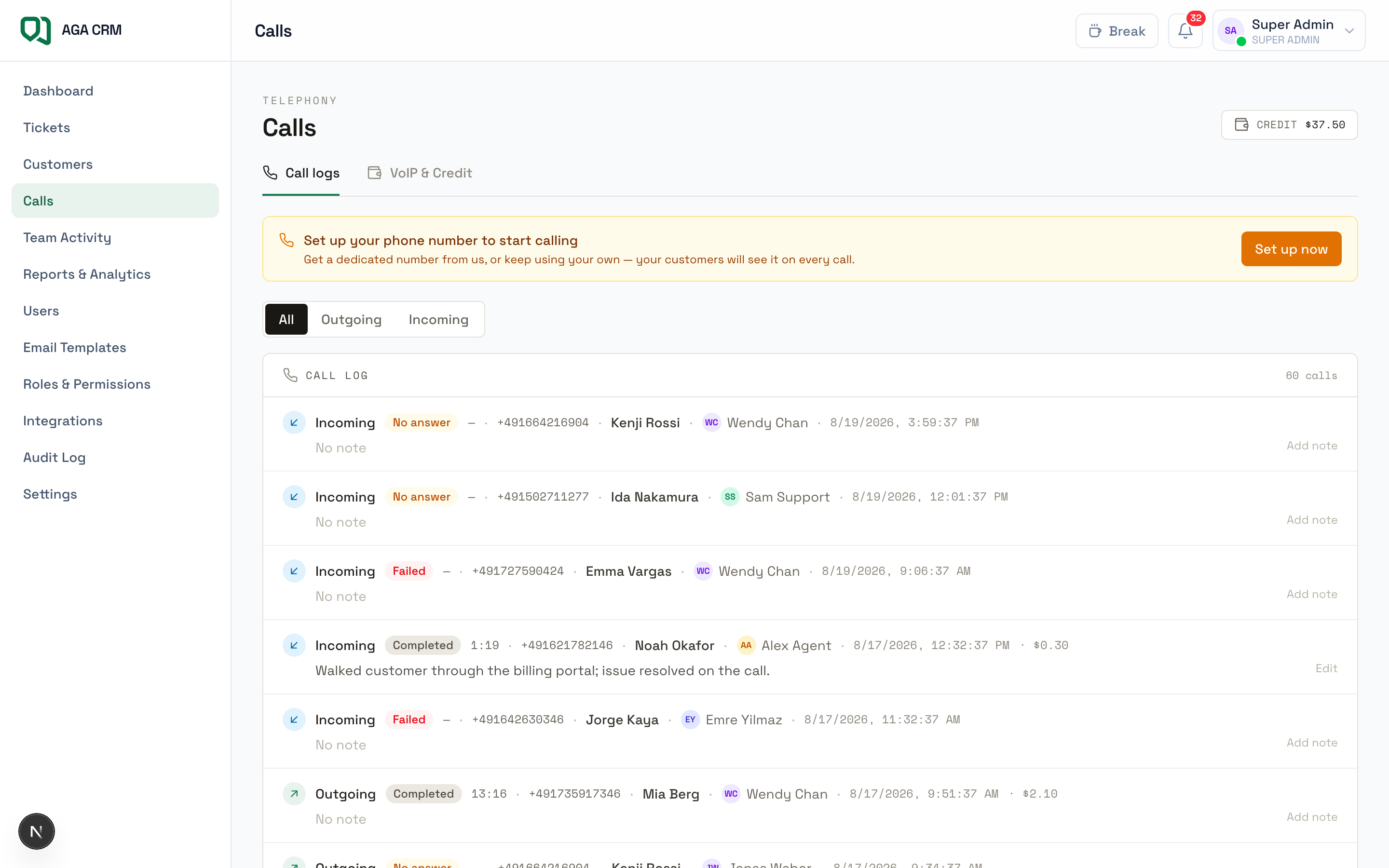Screen dimensions: 1389x868
Task: Open the N circular button at bottom left
Action: (x=36, y=831)
